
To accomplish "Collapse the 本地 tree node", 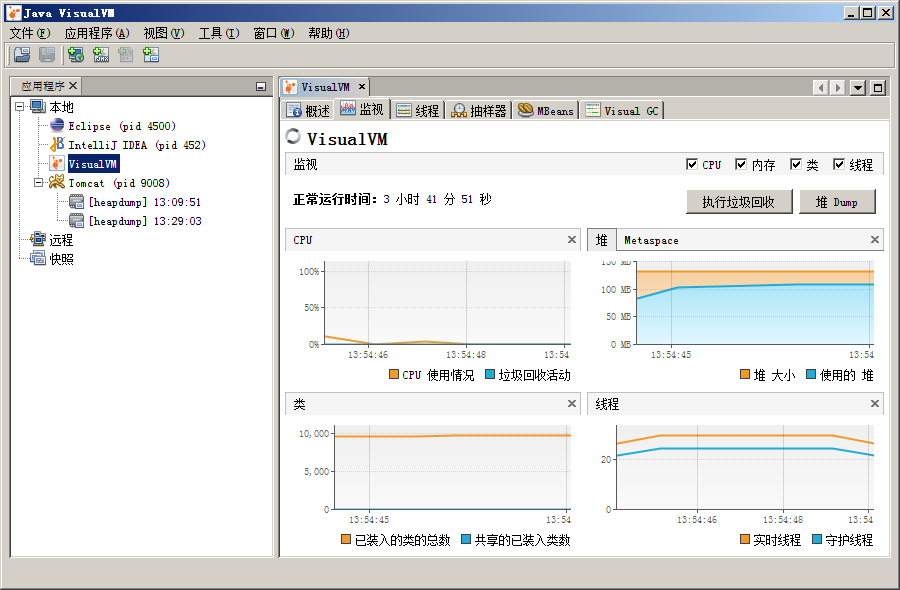I will 19,107.
